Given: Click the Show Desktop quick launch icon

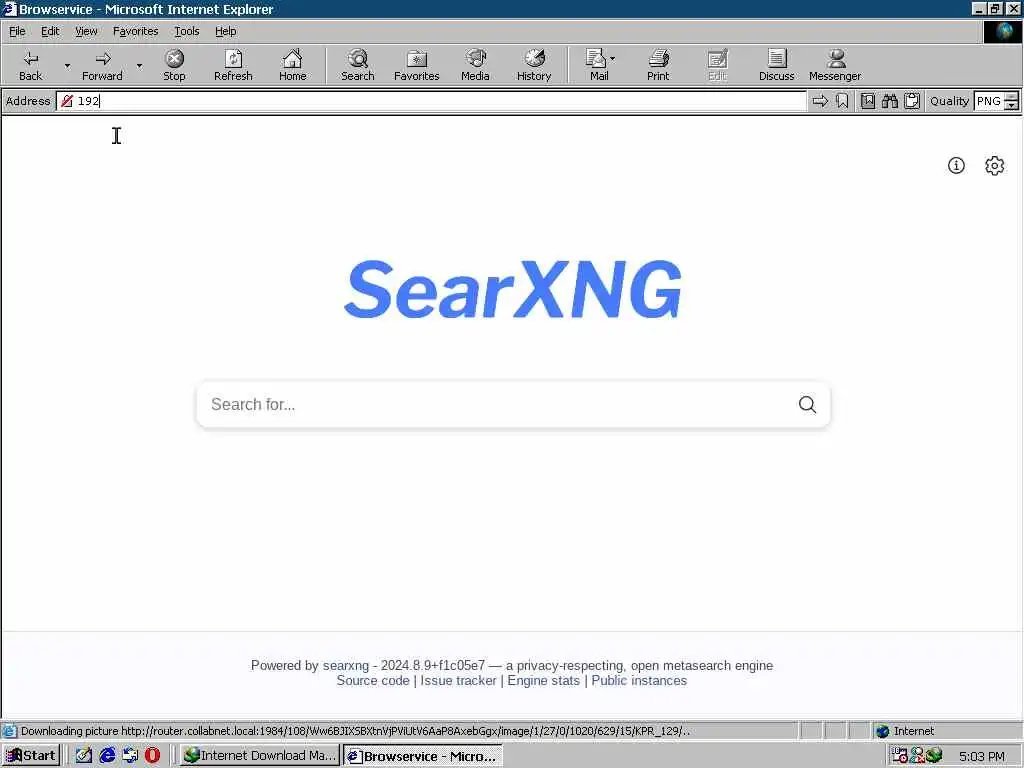Looking at the screenshot, I should 130,756.
